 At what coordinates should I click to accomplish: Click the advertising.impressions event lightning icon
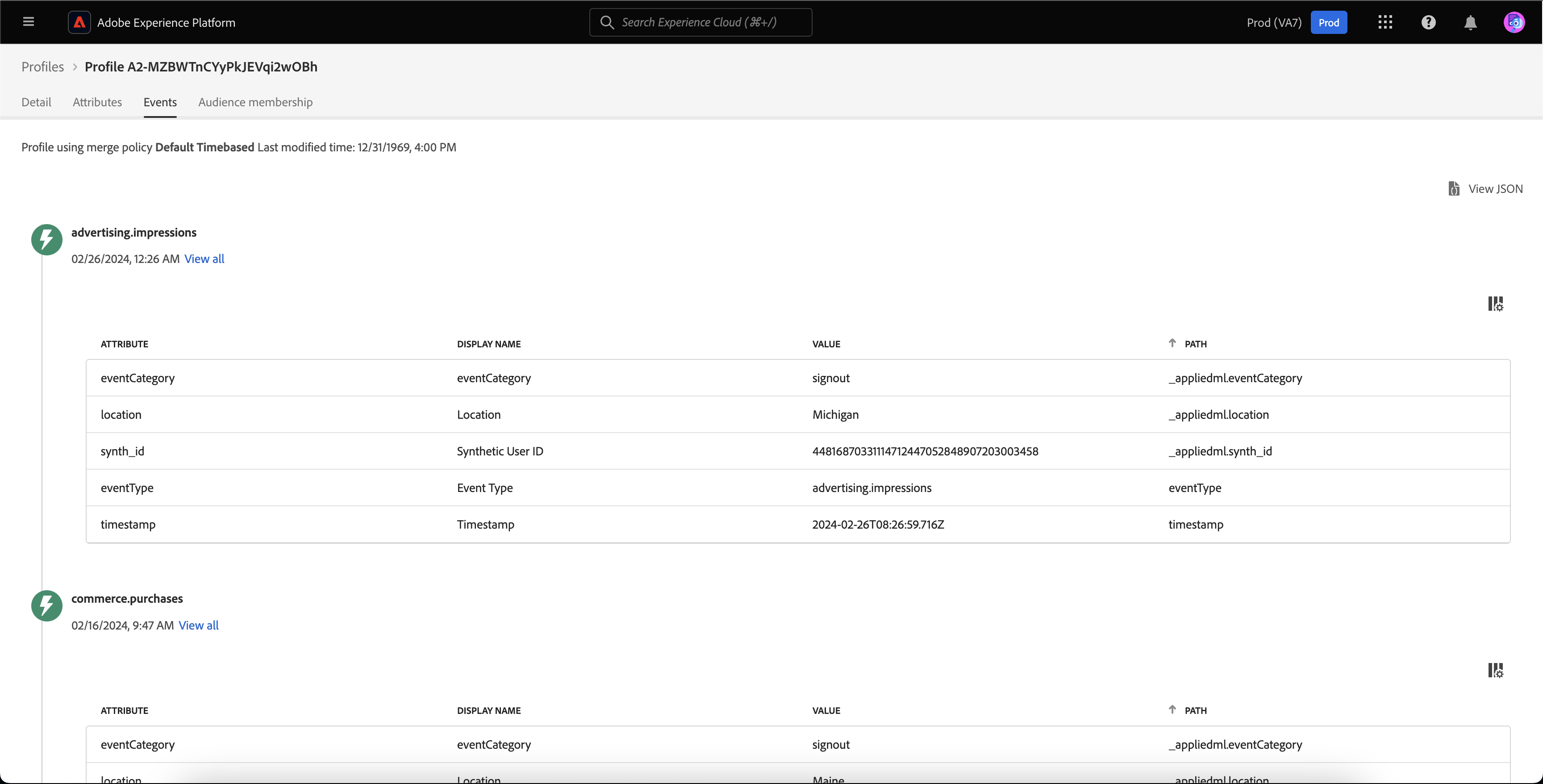(47, 240)
